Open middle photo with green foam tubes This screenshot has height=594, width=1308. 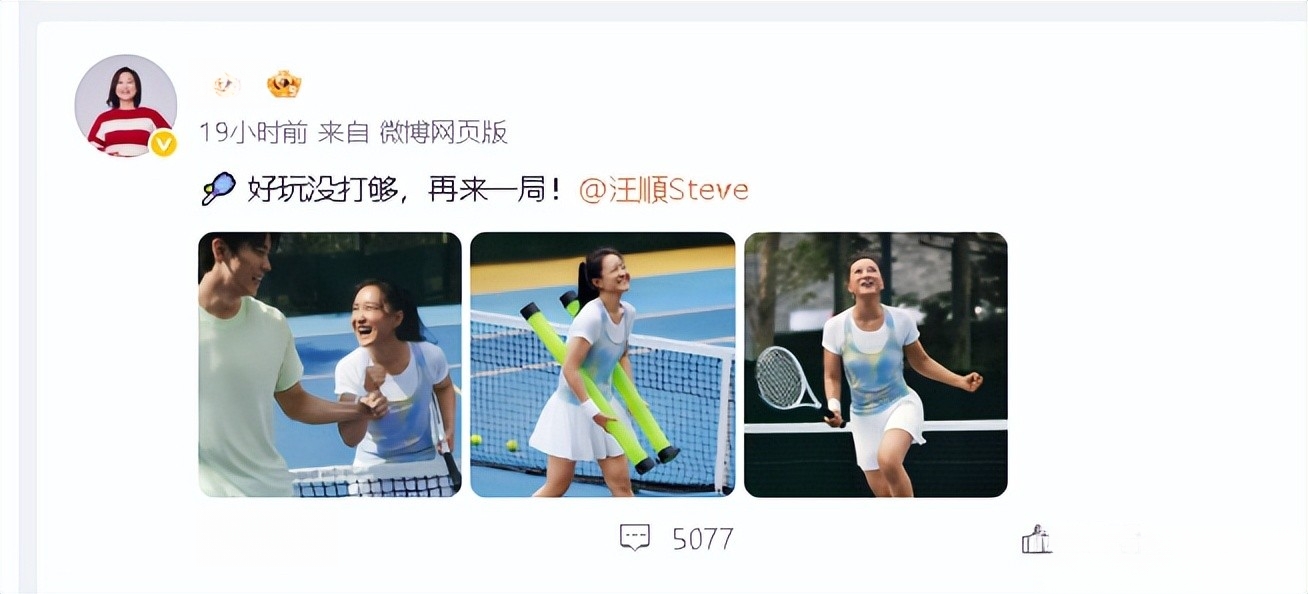coord(603,365)
